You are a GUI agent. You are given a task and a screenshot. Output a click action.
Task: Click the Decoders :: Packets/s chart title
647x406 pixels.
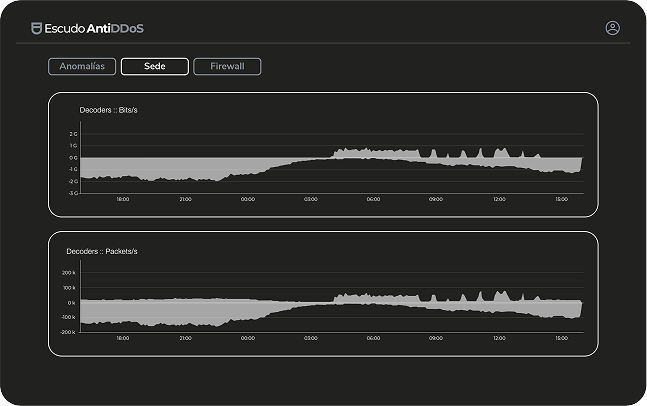[x=101, y=251]
